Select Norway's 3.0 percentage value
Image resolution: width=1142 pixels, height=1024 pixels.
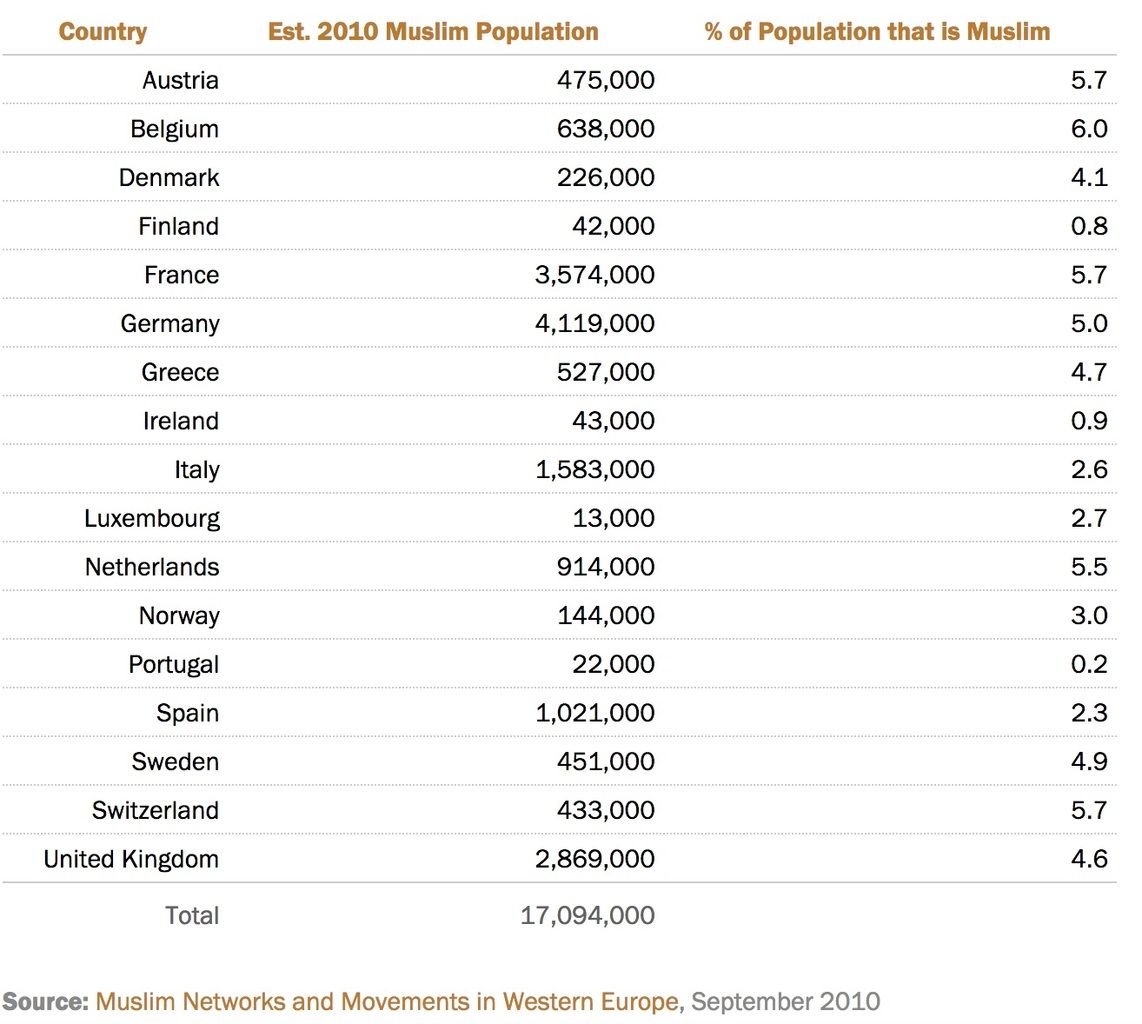[x=1089, y=615]
